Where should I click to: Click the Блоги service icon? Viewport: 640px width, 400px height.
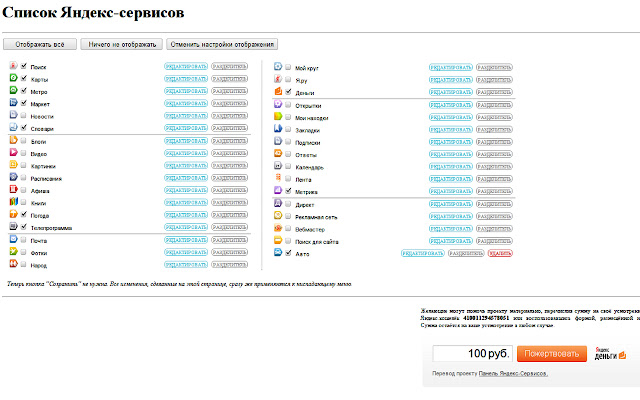[13, 140]
